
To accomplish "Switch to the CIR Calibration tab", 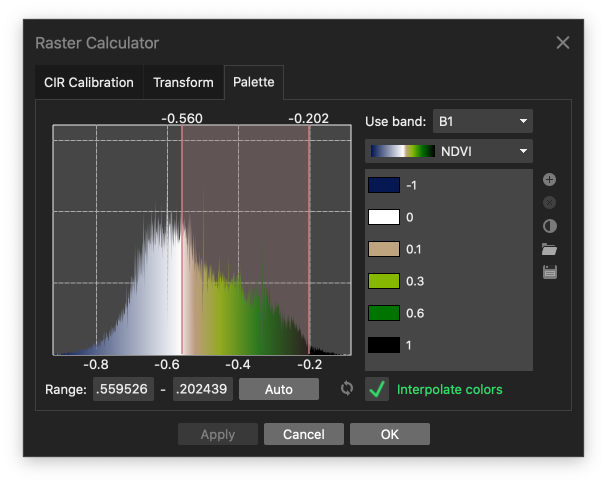I will point(88,82).
